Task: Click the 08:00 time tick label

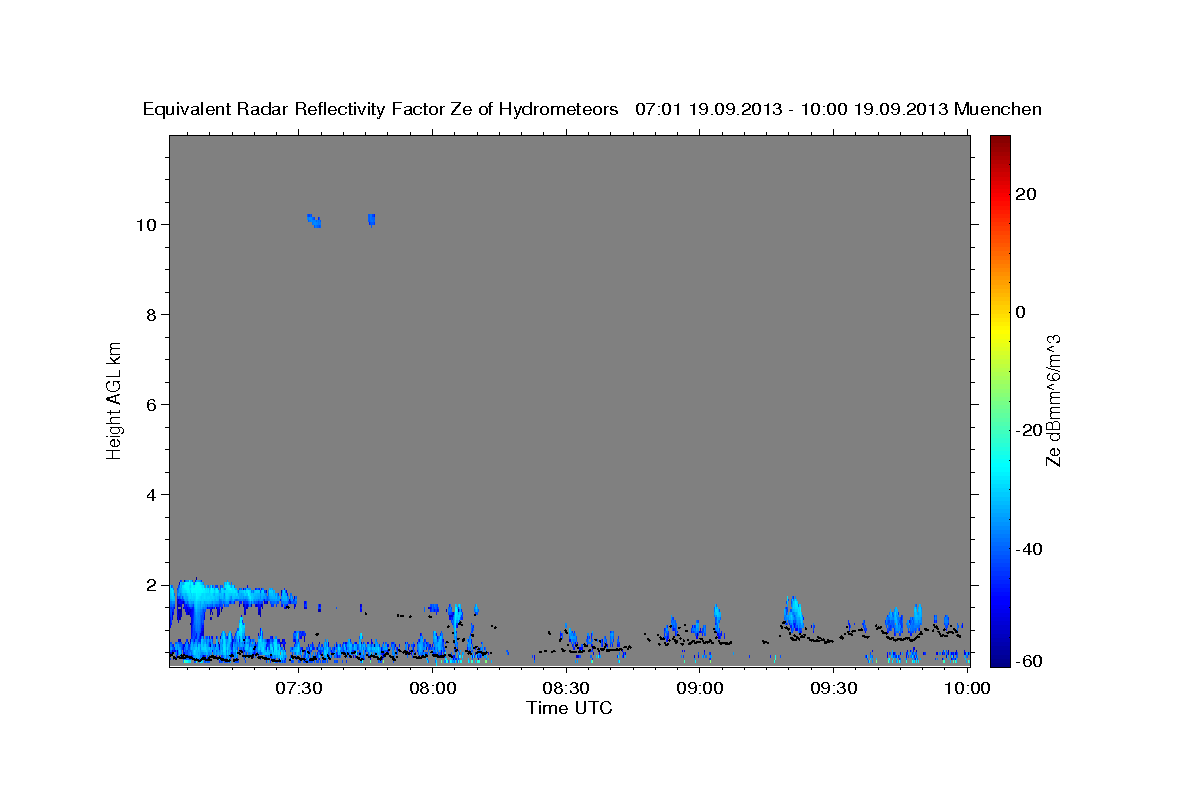Action: click(x=433, y=688)
